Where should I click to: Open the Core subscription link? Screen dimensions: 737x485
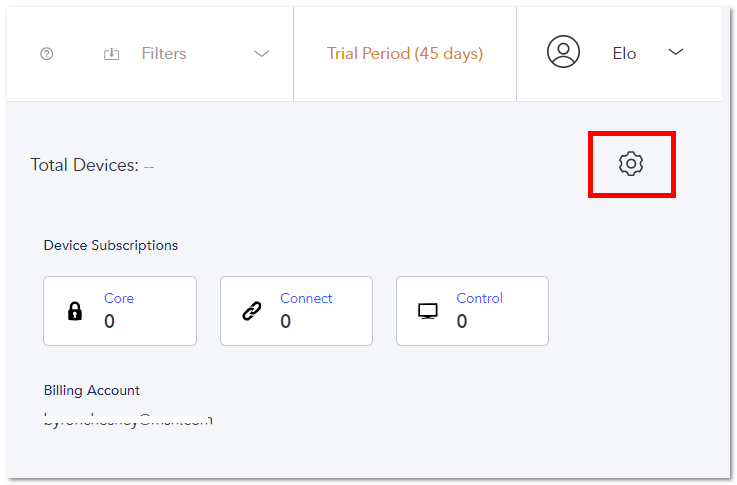(119, 298)
